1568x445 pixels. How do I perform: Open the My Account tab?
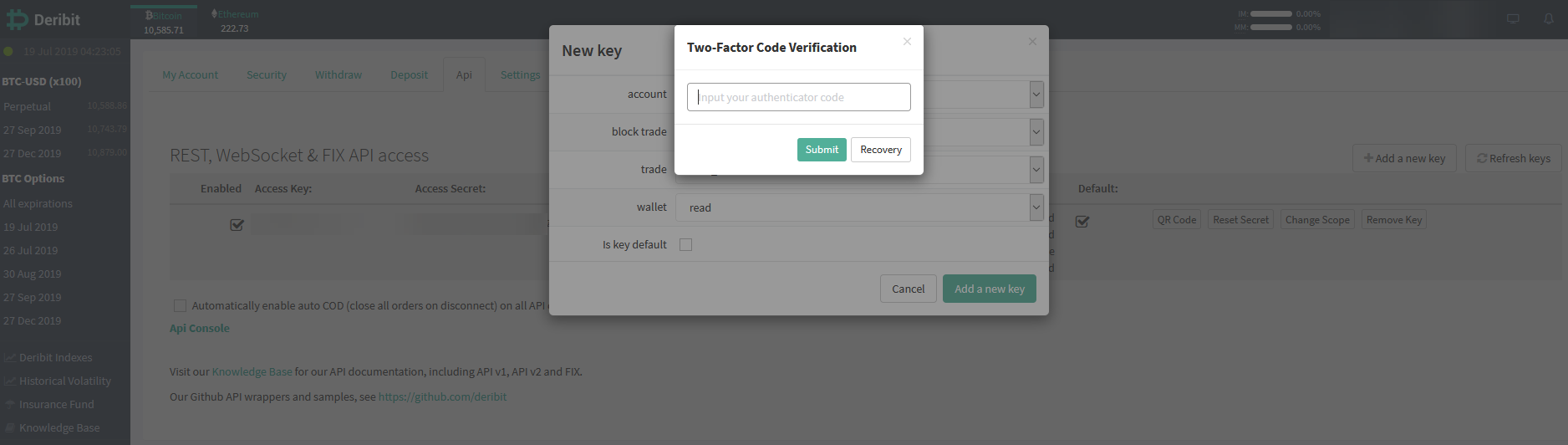pyautogui.click(x=190, y=74)
